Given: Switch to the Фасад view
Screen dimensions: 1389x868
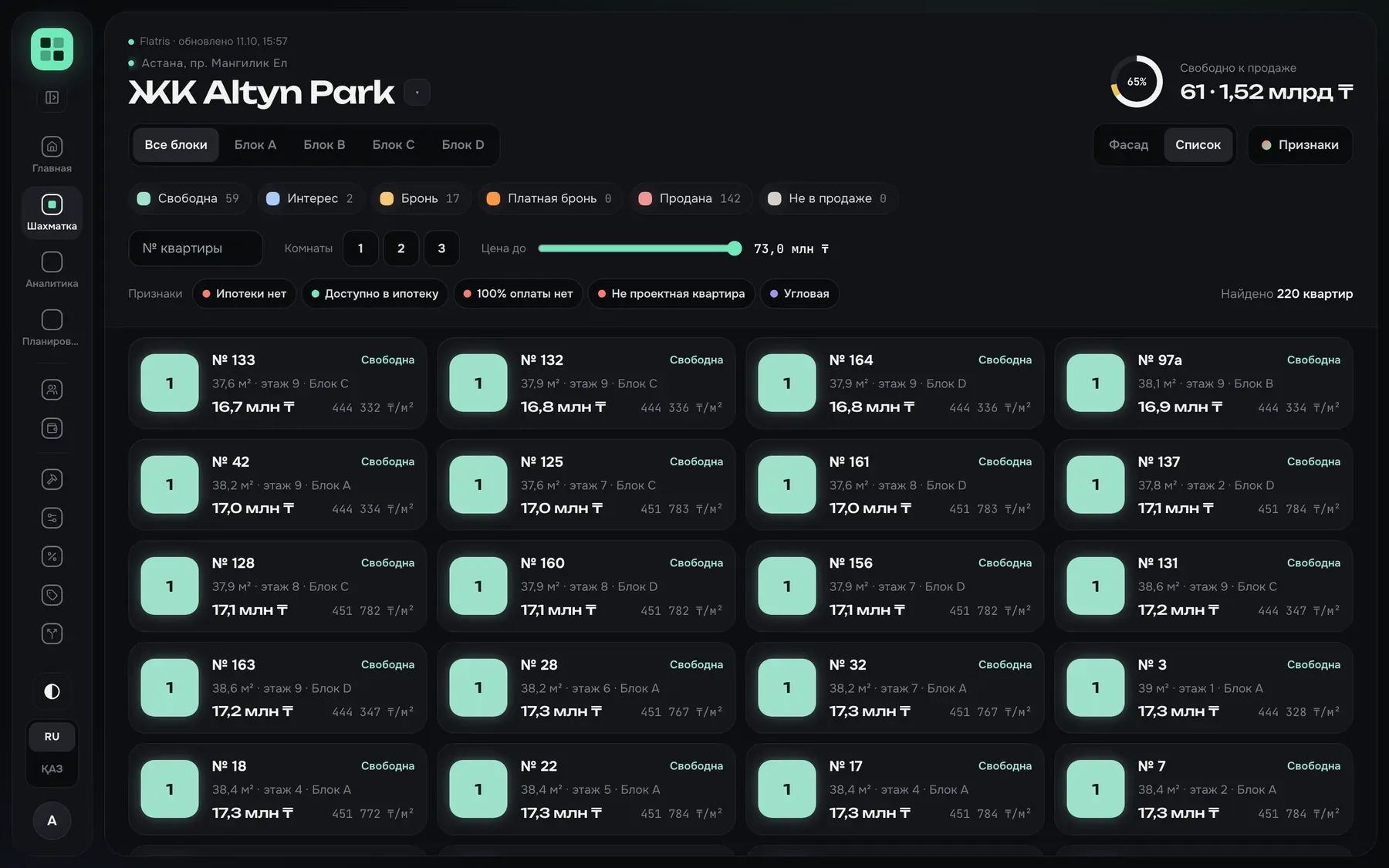Looking at the screenshot, I should tap(1128, 145).
